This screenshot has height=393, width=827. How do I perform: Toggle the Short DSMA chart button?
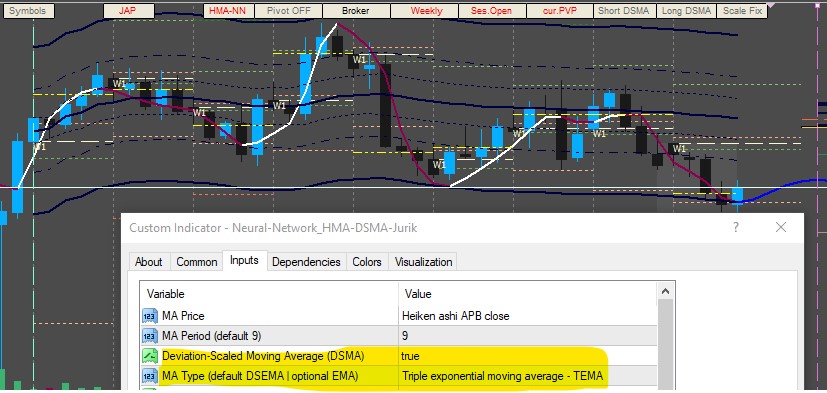[x=623, y=11]
